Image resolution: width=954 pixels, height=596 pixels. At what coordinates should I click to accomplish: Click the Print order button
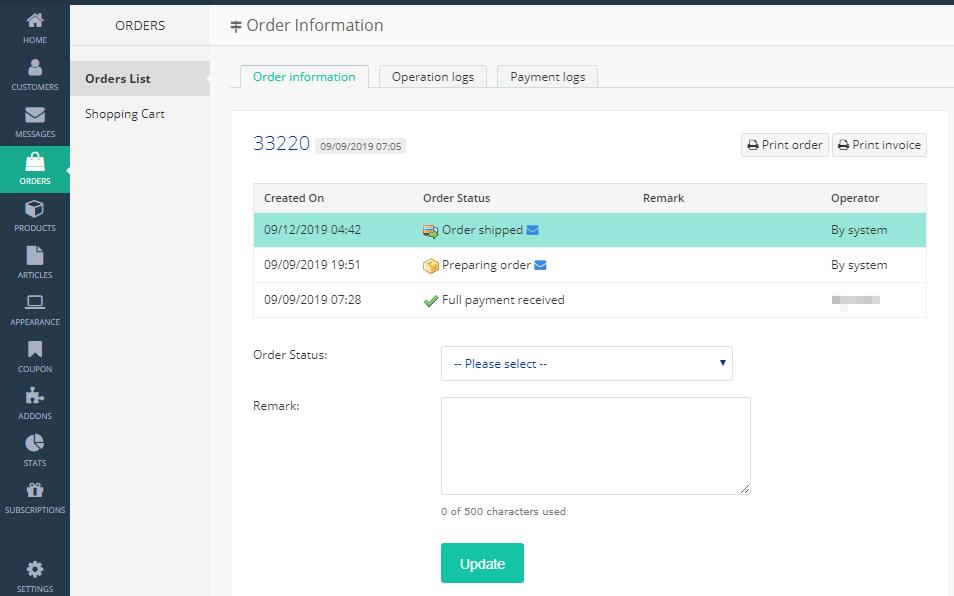click(x=784, y=145)
